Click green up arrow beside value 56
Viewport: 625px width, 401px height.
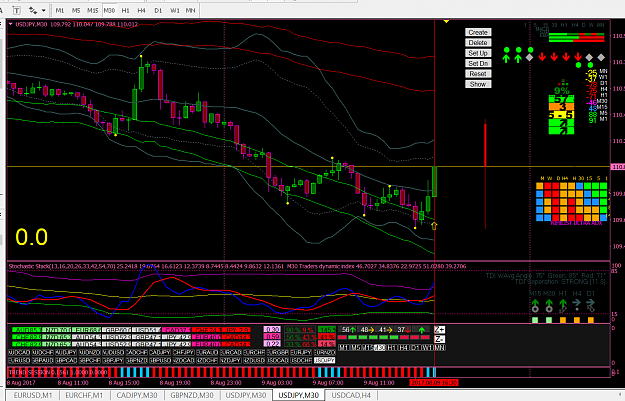(x=353, y=330)
